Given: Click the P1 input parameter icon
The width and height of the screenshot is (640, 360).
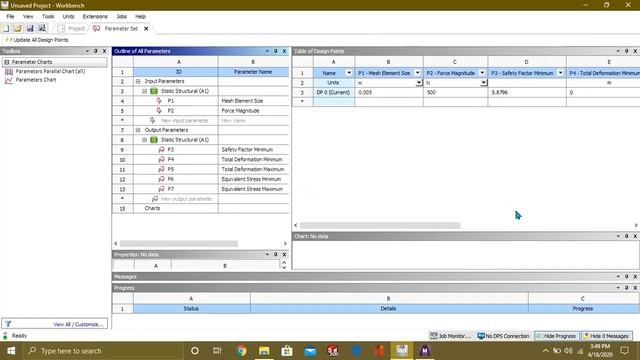Looking at the screenshot, I should 160,101.
